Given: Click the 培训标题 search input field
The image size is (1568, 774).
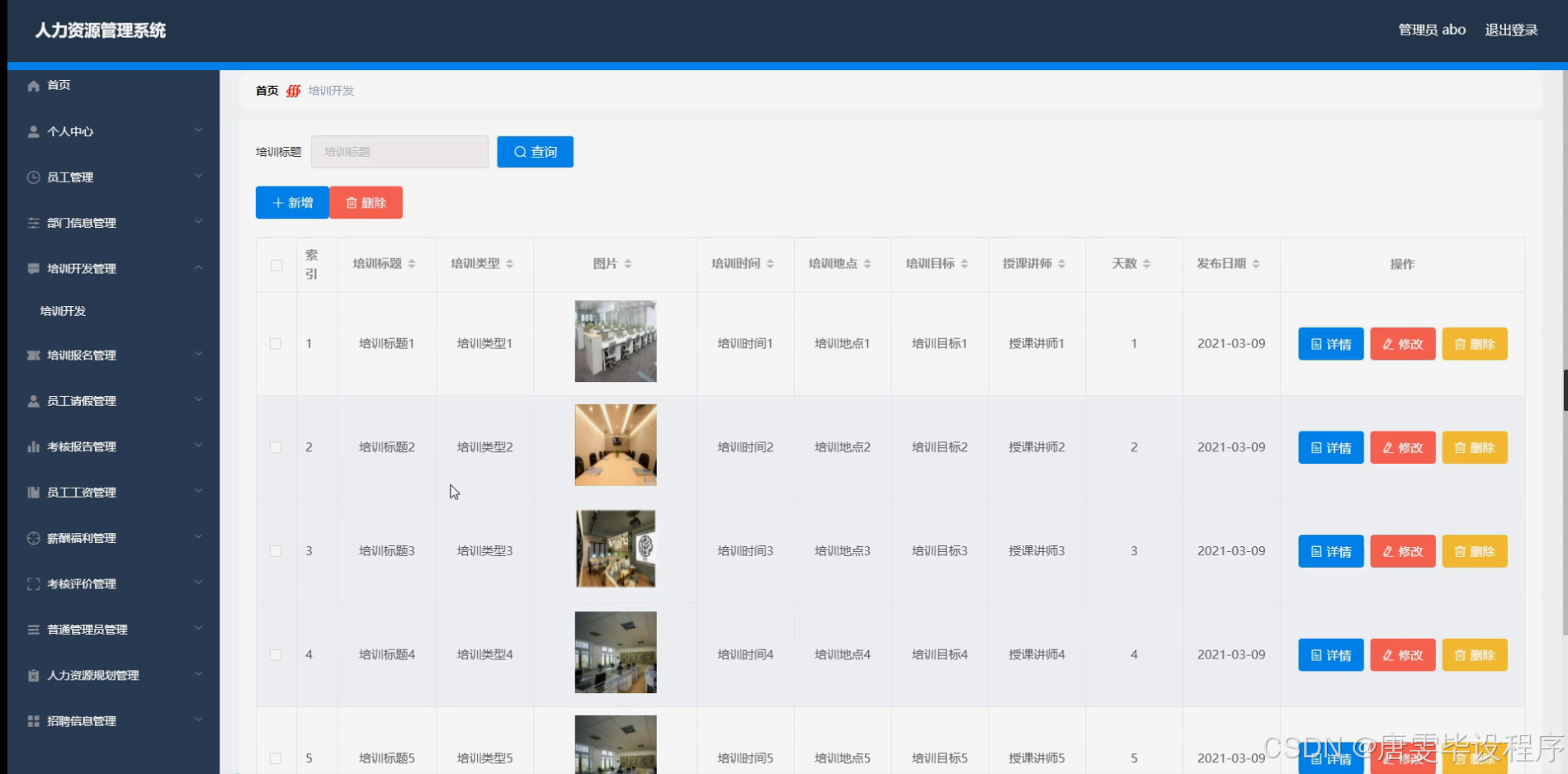Looking at the screenshot, I should click(399, 152).
